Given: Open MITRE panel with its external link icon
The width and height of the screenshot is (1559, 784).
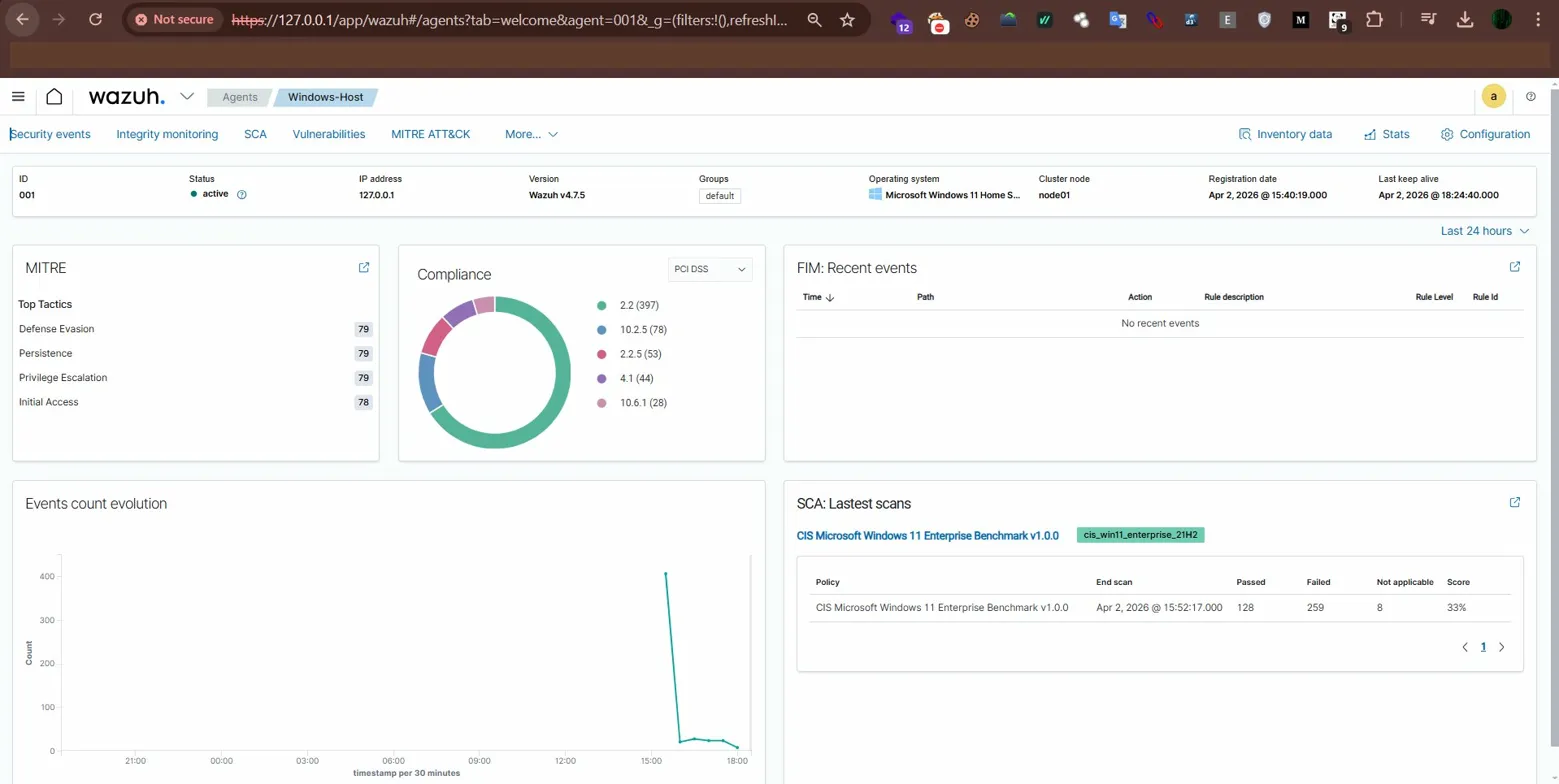Looking at the screenshot, I should (363, 267).
